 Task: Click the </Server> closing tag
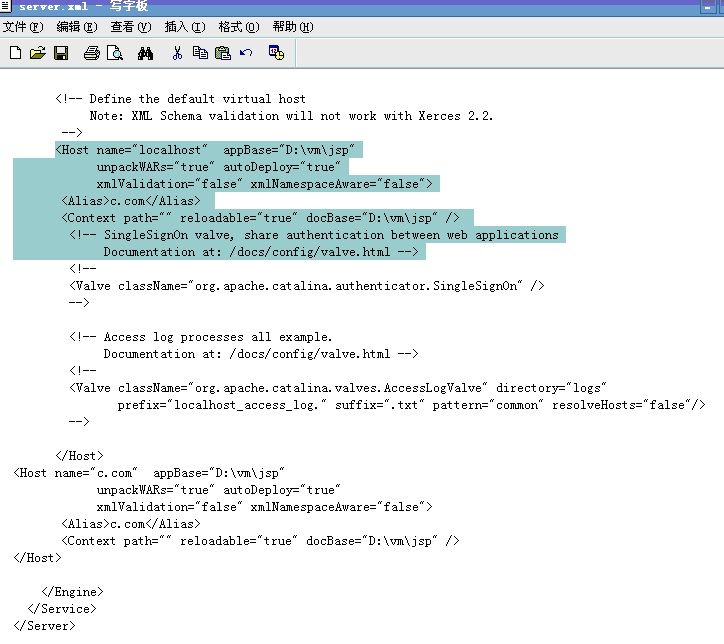click(44, 626)
